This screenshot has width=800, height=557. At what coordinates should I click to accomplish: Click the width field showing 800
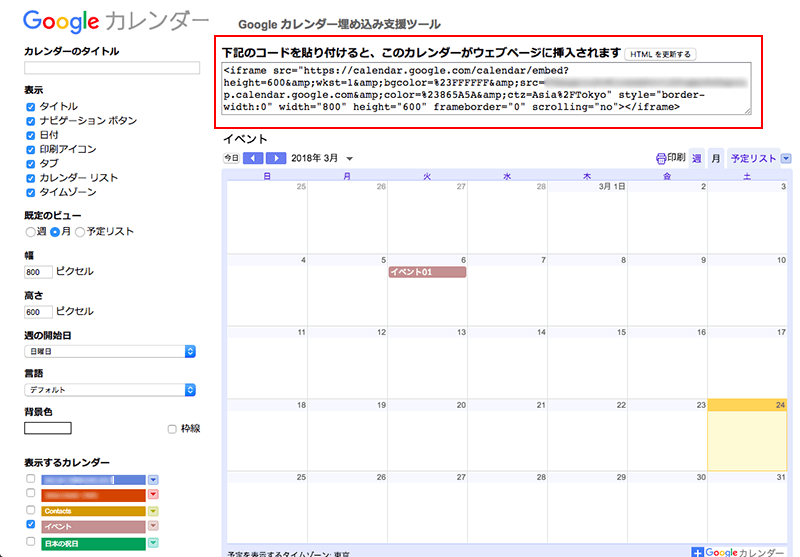coord(38,272)
